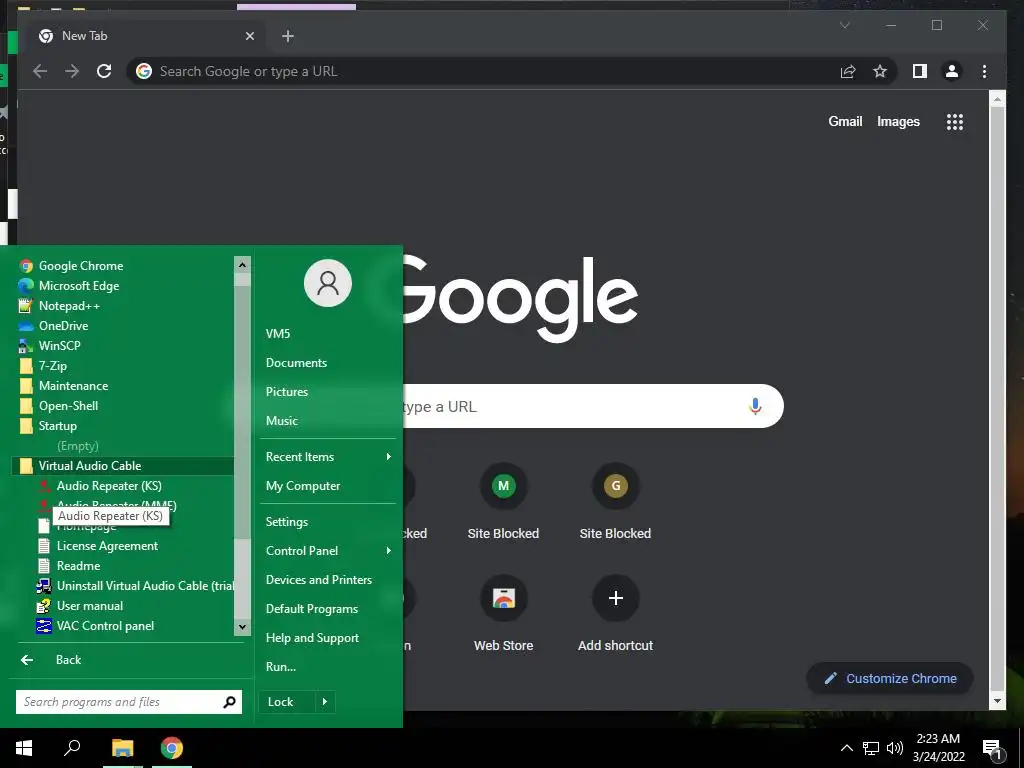Expand the Control Panel submenu
Image resolution: width=1024 pixels, height=768 pixels.
[328, 551]
